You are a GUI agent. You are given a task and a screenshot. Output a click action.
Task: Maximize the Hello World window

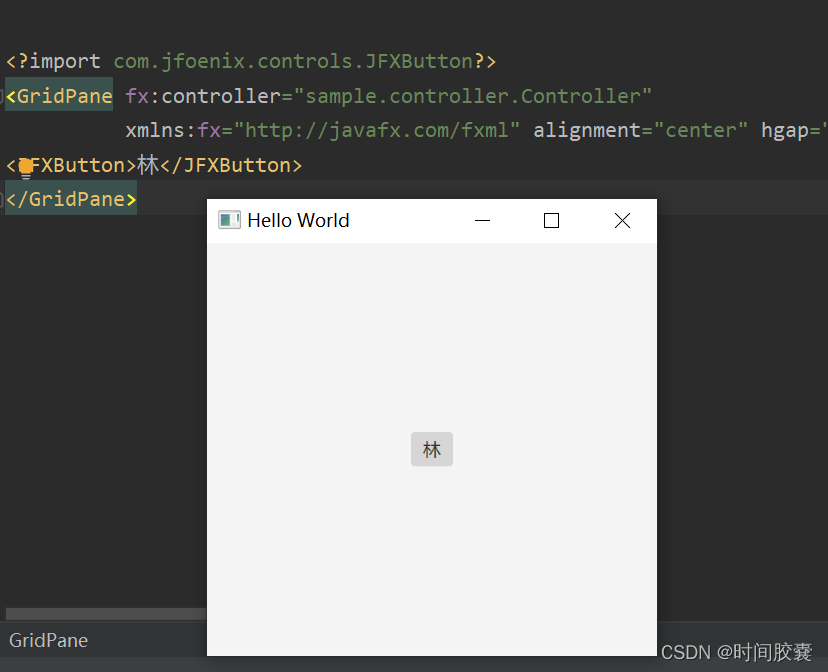coord(551,221)
